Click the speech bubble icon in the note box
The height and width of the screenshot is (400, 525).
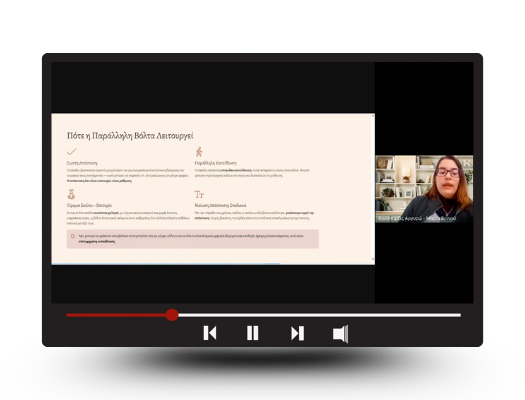click(73, 236)
